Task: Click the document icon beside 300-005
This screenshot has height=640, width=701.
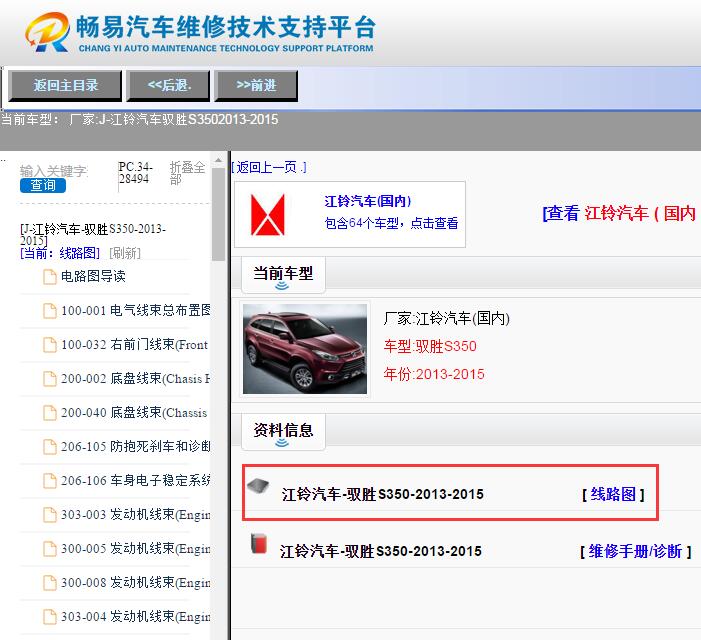Action: click(50, 548)
